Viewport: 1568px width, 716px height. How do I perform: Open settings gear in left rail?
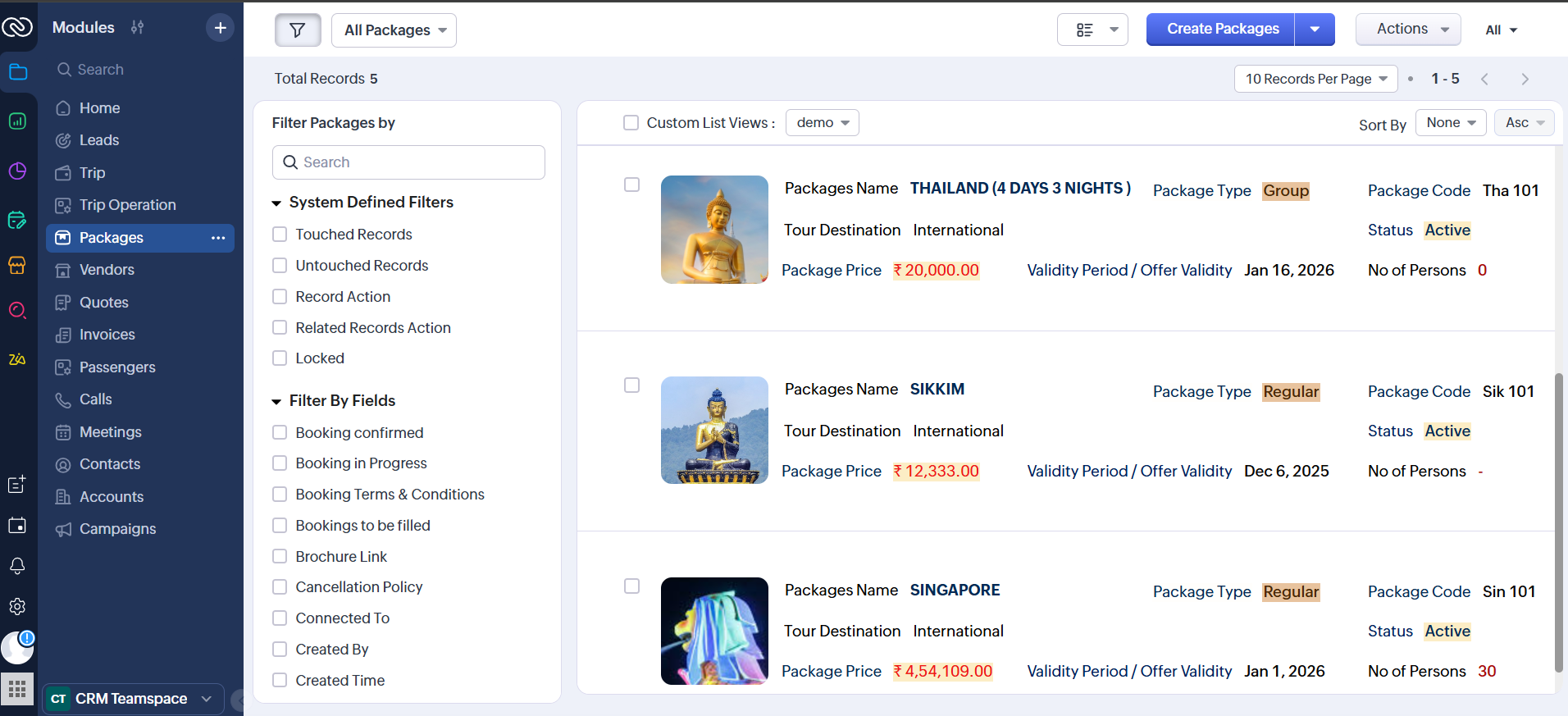[17, 607]
